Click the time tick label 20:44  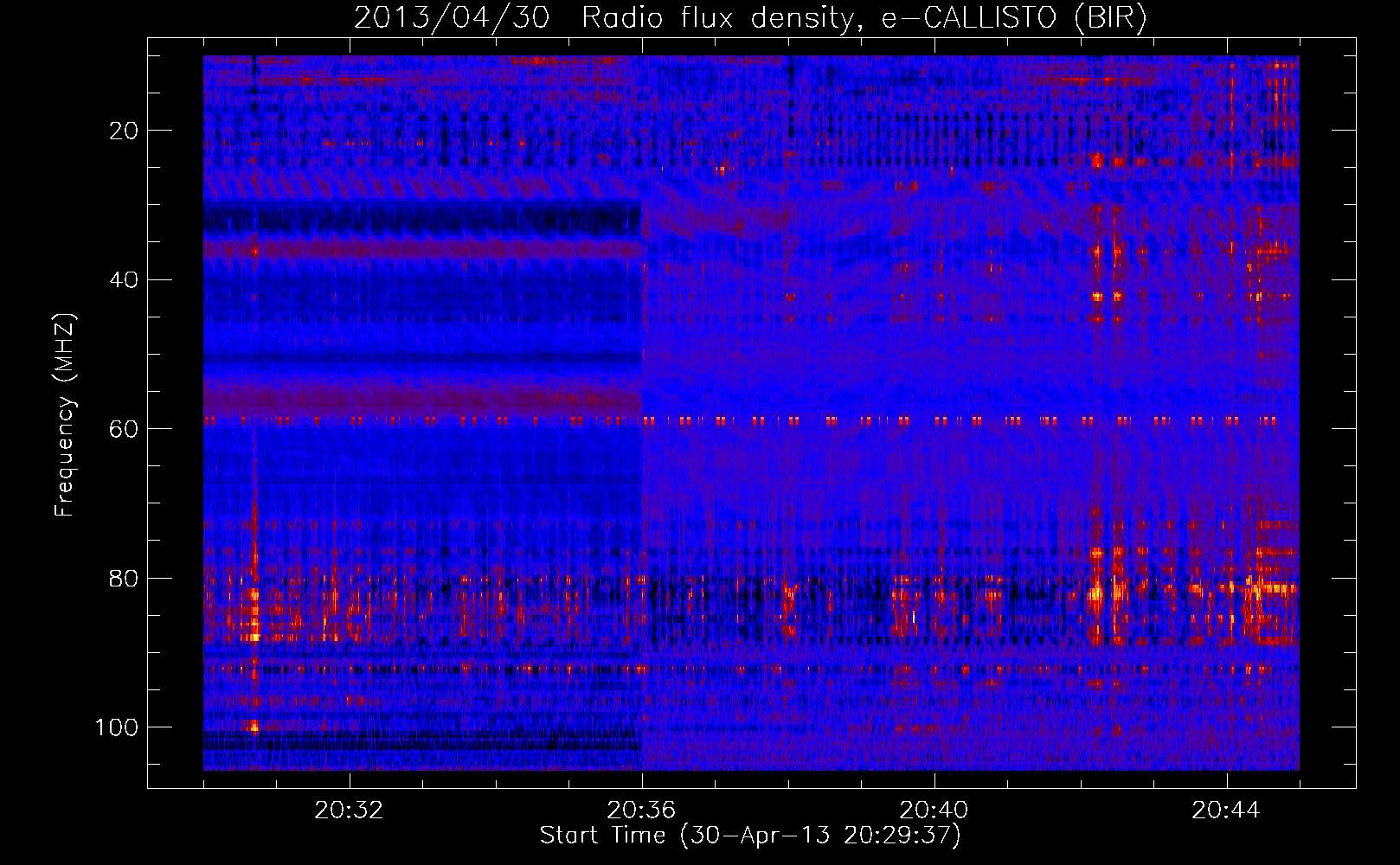1227,811
